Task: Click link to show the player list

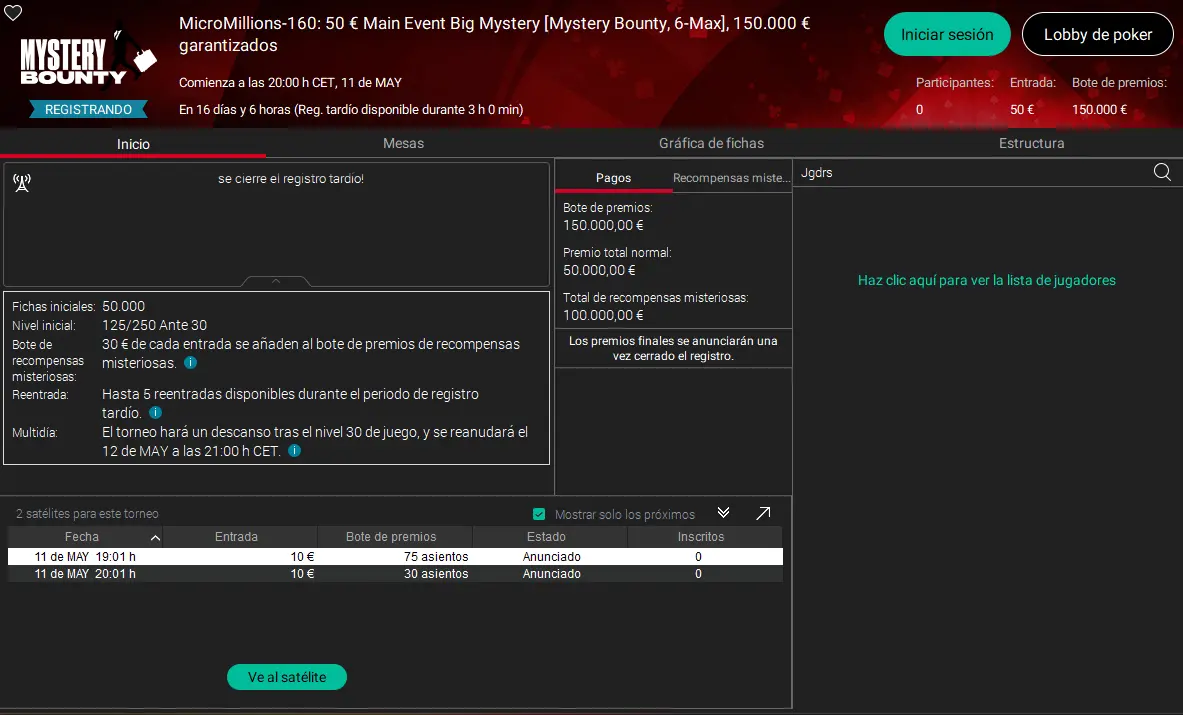Action: (x=986, y=281)
